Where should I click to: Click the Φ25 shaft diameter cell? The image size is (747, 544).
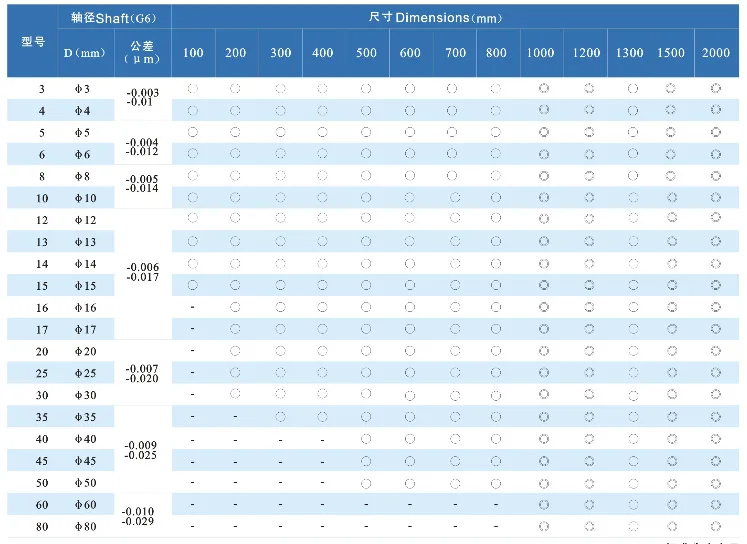[x=85, y=373]
